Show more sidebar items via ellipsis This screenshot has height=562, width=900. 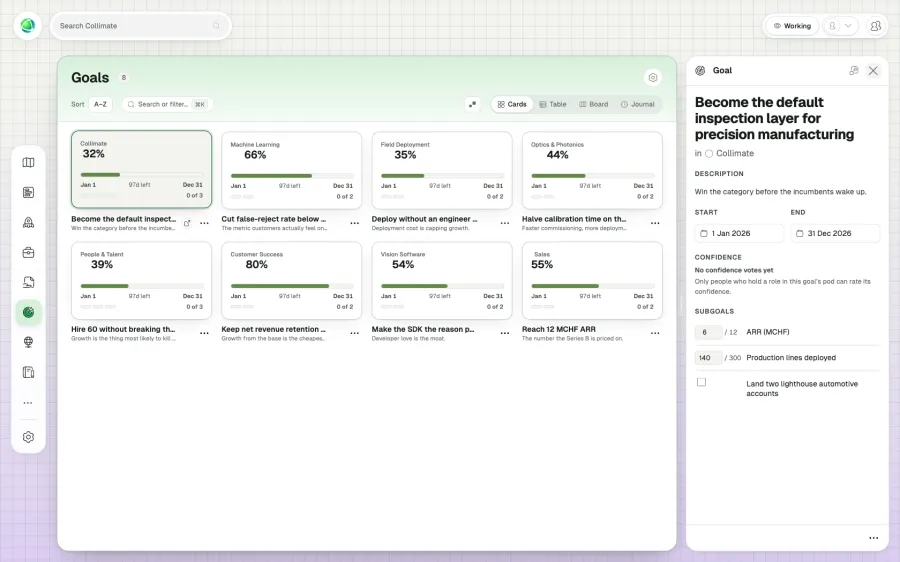click(x=28, y=403)
